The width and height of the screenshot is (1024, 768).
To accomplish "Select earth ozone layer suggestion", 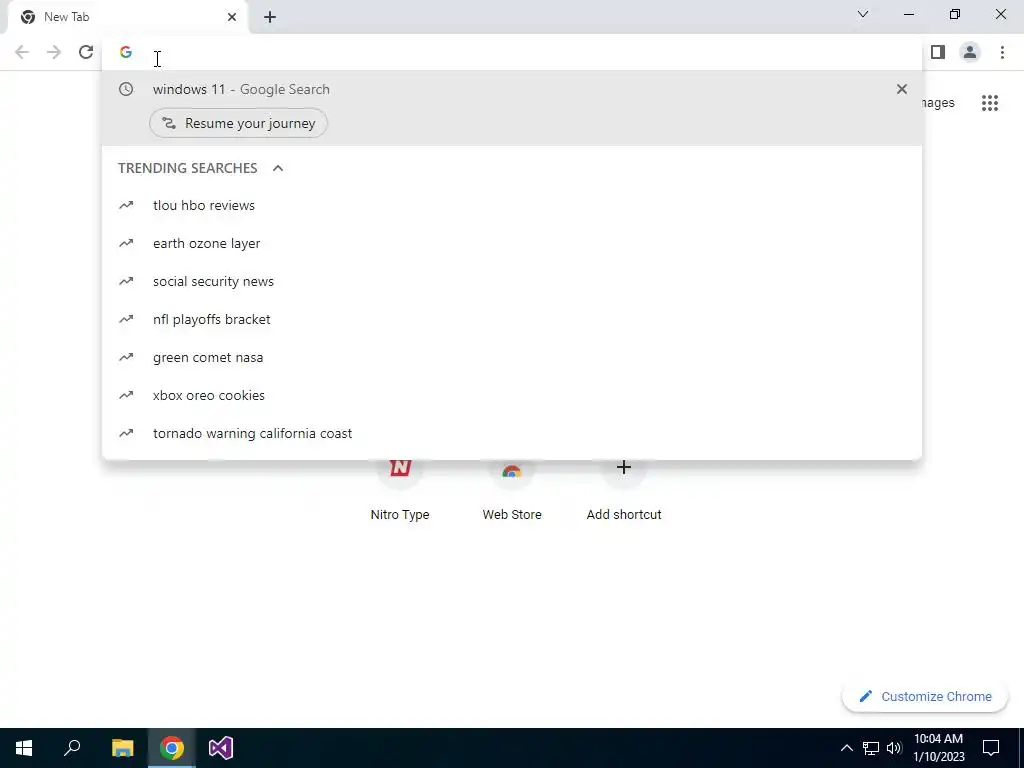I will [512, 243].
